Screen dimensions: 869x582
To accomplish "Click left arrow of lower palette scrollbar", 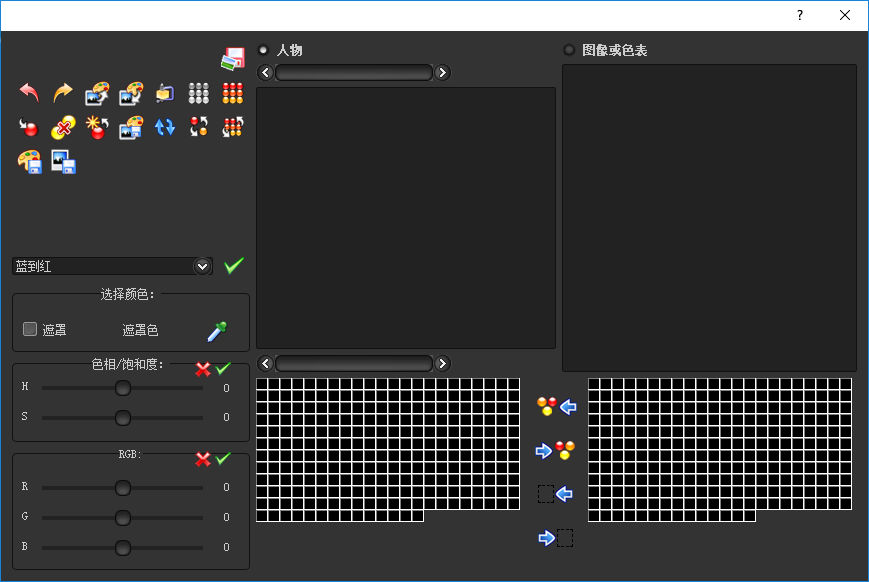I will point(265,364).
